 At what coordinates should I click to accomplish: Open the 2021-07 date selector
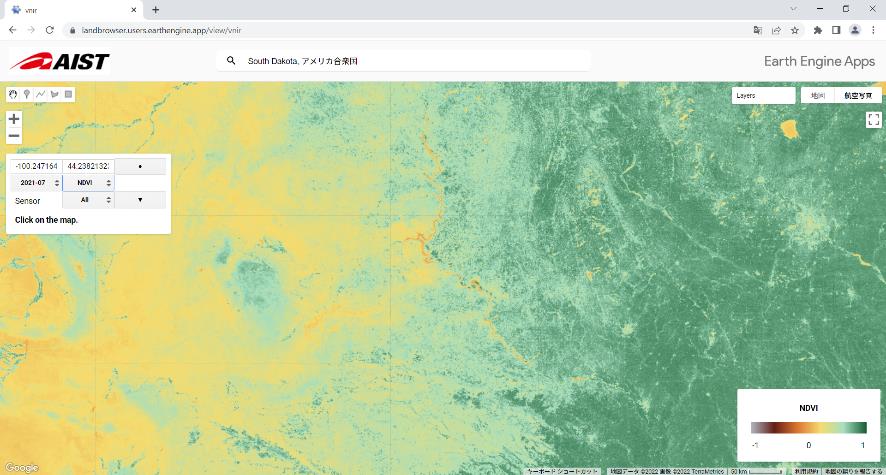[36, 182]
